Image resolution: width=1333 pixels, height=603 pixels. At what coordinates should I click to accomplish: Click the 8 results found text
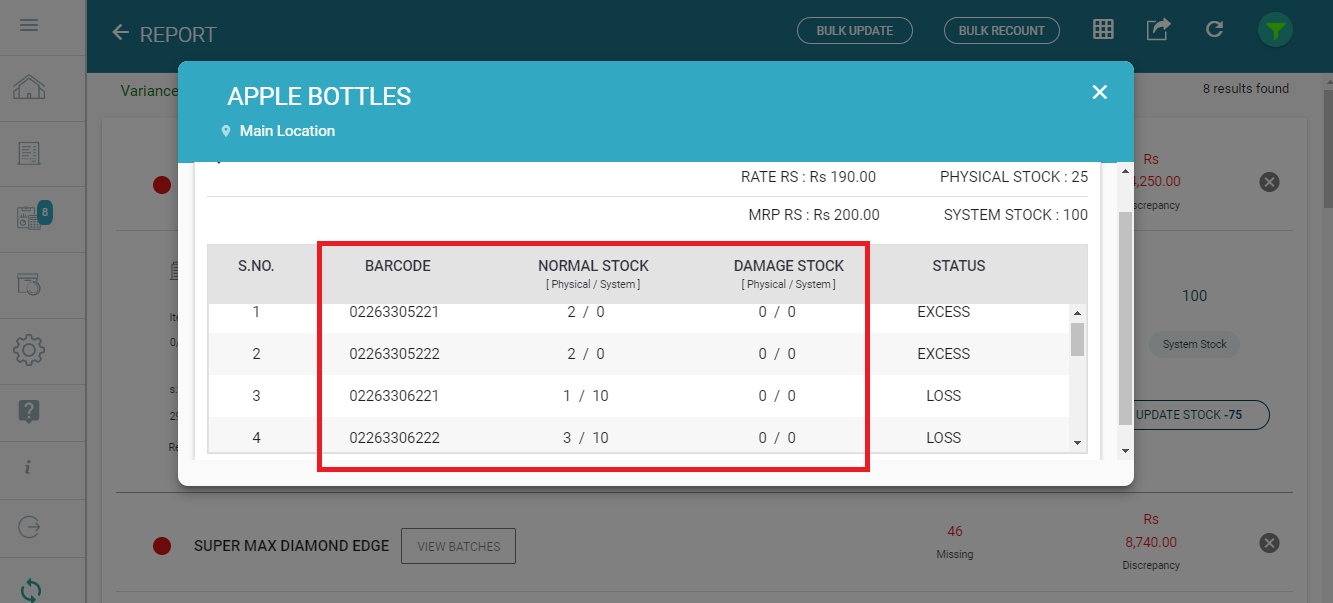point(1245,89)
